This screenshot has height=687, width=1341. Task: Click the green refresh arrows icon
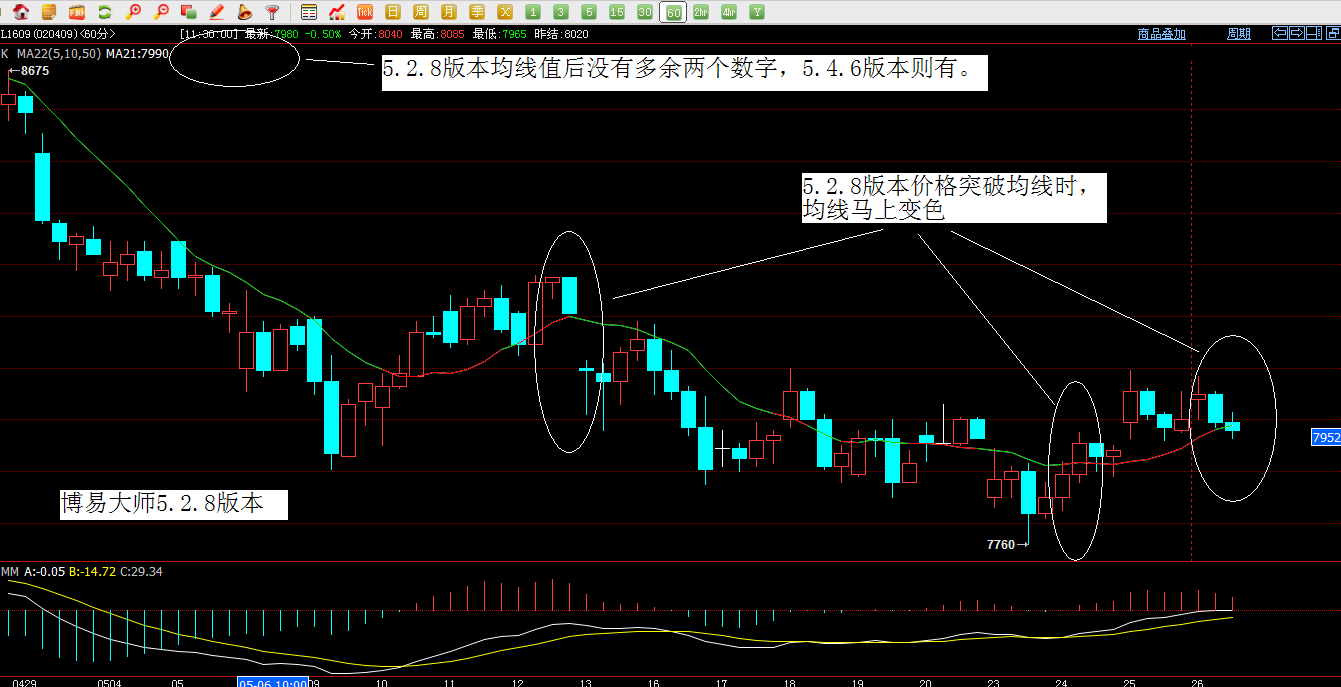pos(105,12)
